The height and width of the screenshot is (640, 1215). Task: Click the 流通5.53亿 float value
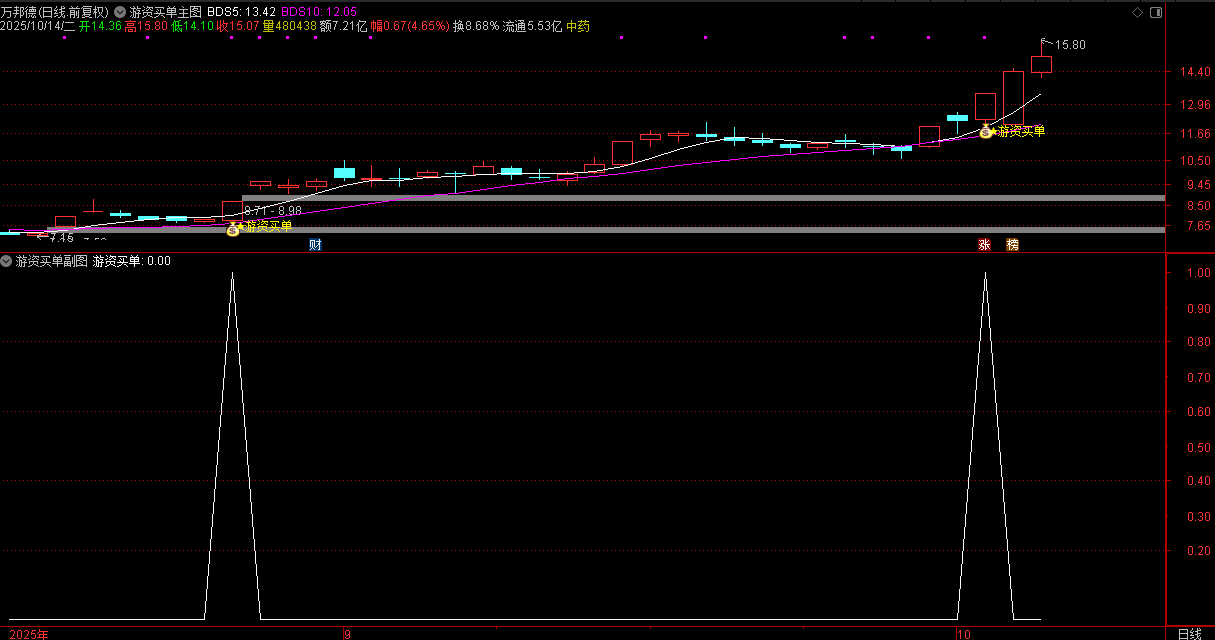532,27
